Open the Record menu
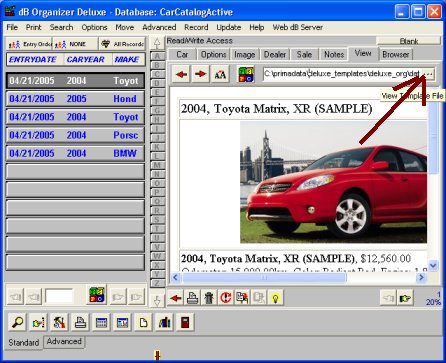The image size is (446, 363). coord(196,27)
